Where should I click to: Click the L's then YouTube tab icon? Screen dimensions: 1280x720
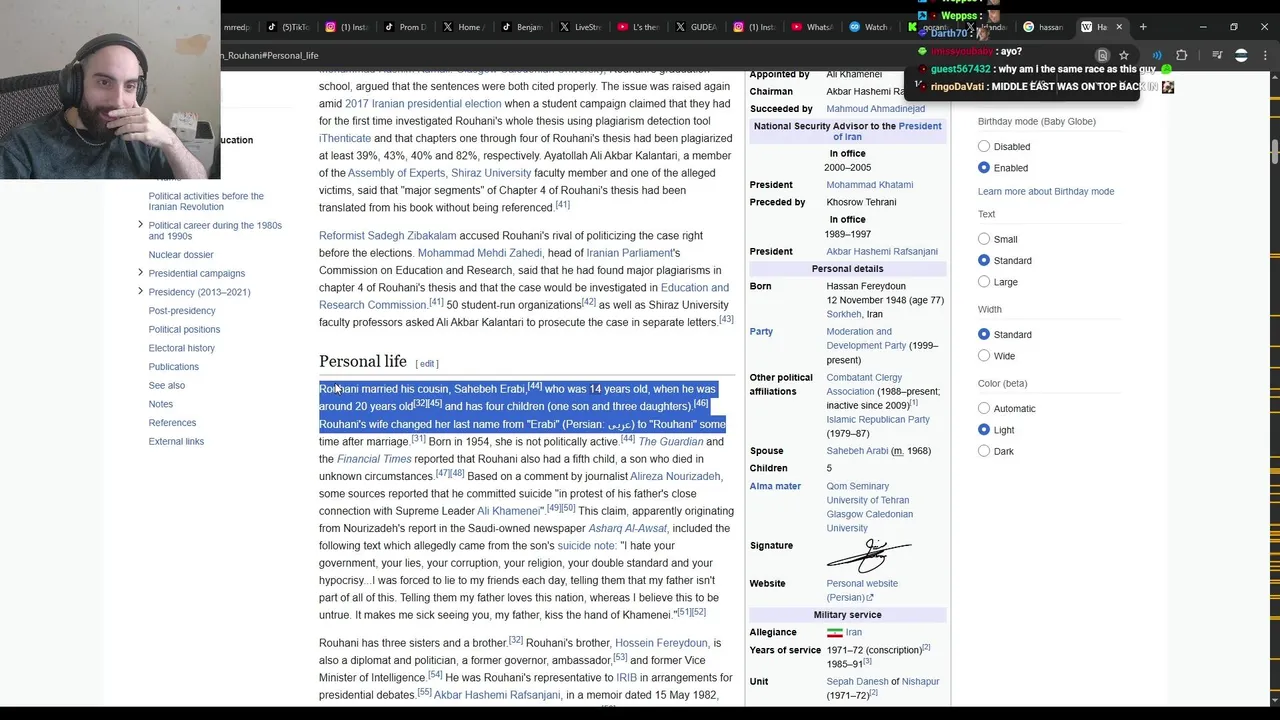(x=623, y=27)
